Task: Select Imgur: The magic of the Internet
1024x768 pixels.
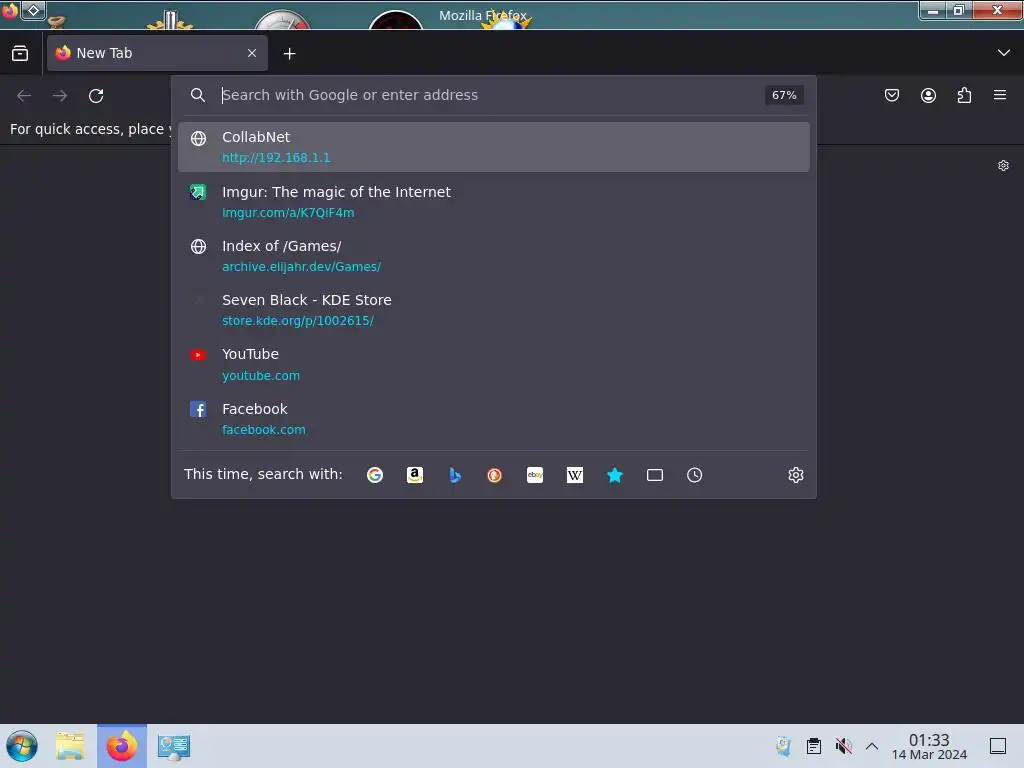Action: coord(494,202)
